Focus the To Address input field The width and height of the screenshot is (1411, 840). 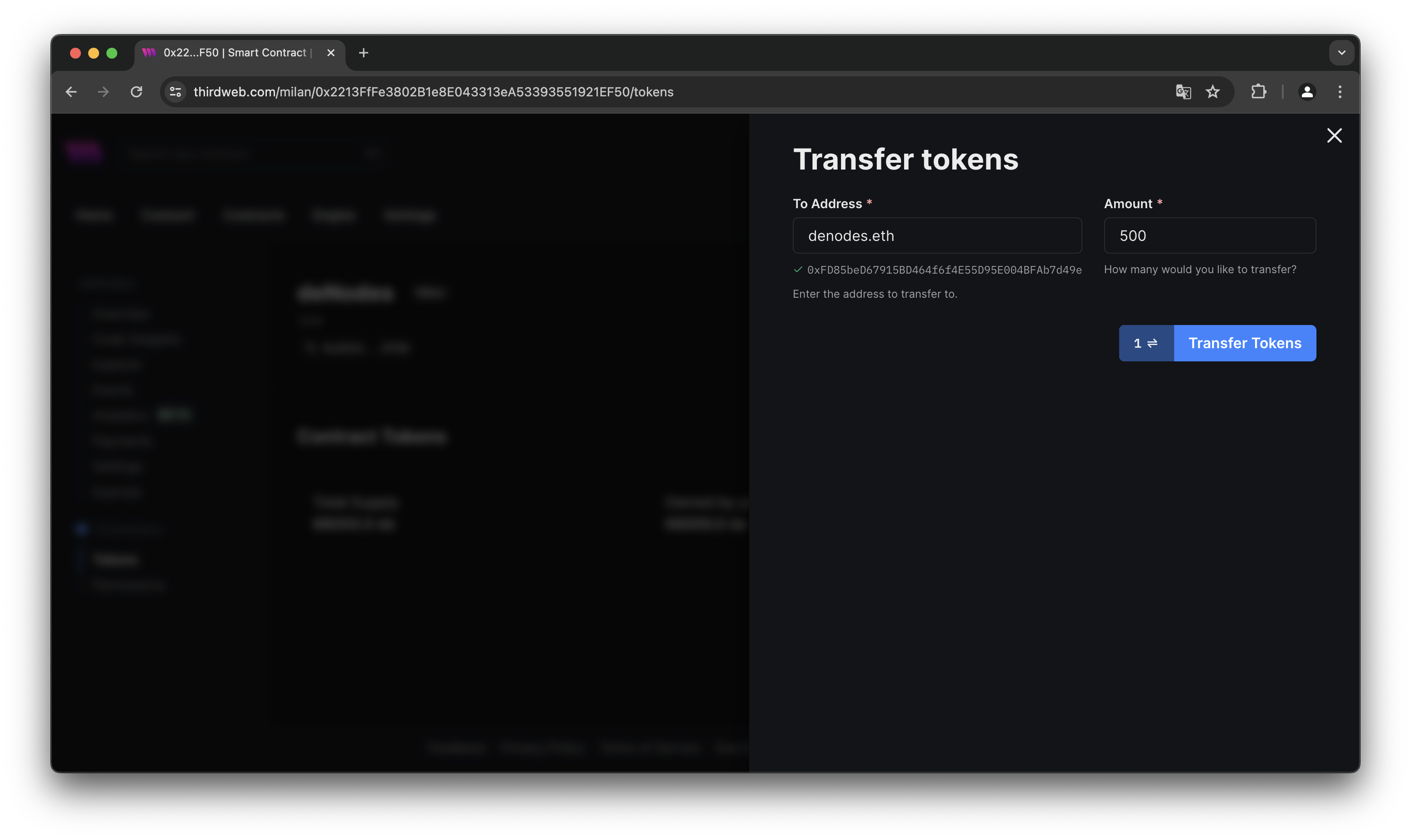tap(937, 235)
